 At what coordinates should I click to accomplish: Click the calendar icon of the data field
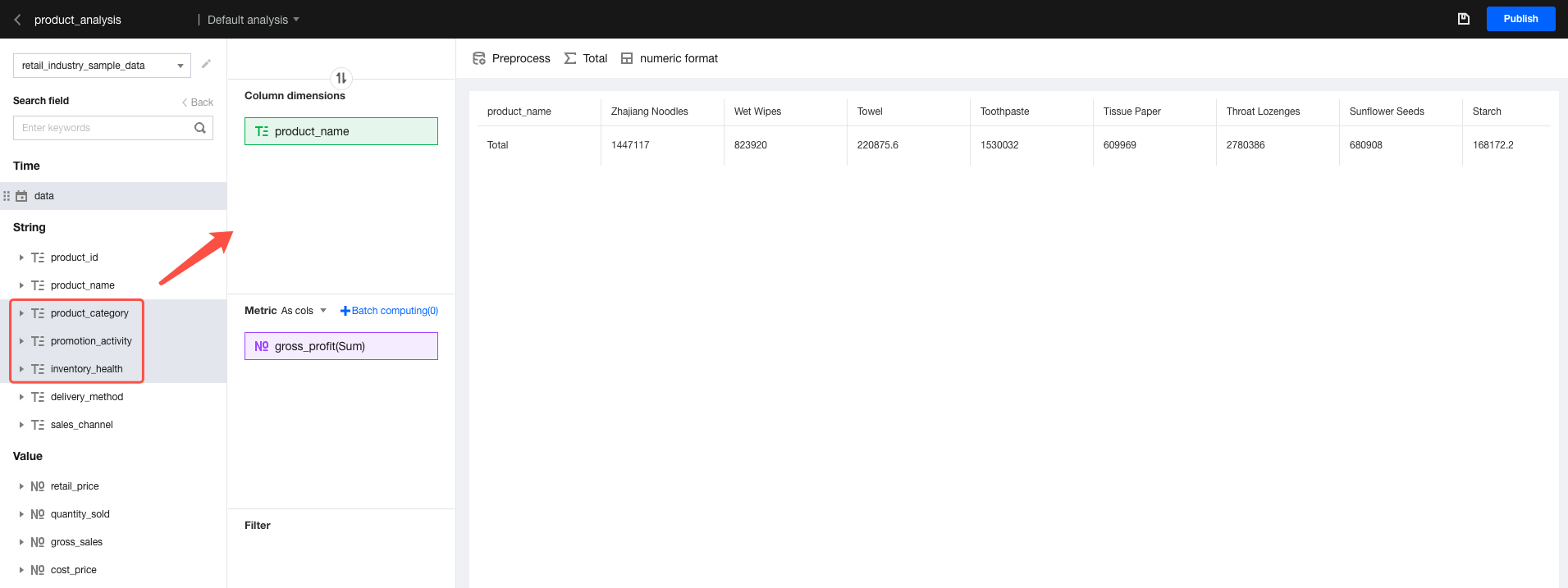click(x=22, y=196)
